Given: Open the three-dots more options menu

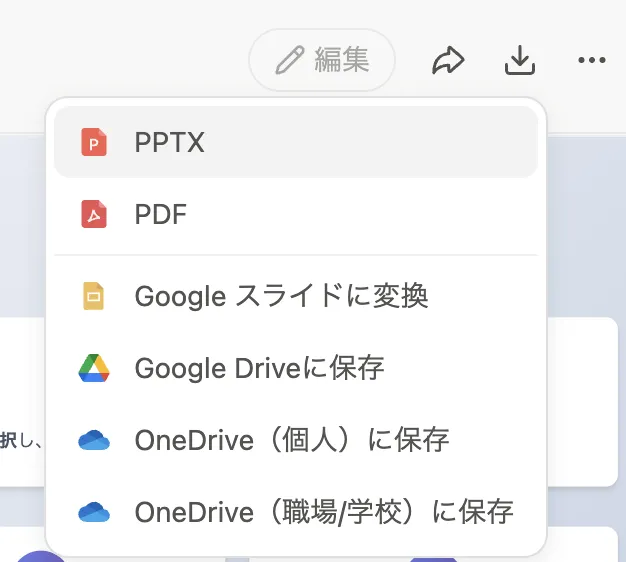Looking at the screenshot, I should pyautogui.click(x=592, y=60).
